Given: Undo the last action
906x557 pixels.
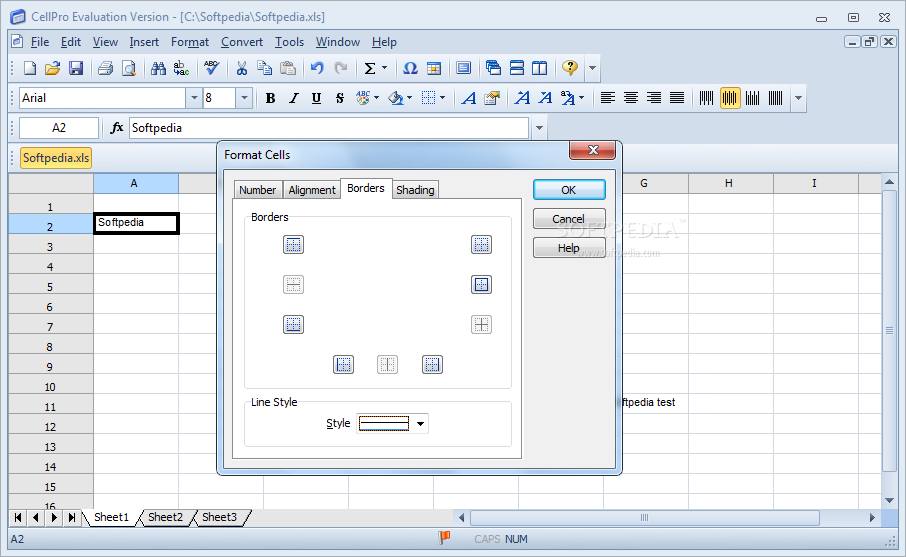Looking at the screenshot, I should pos(317,68).
